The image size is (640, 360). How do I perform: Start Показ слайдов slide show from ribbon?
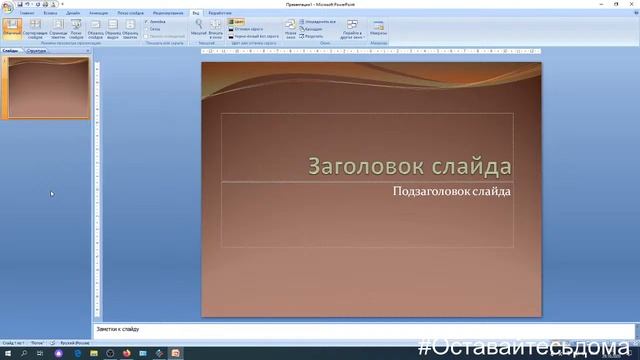click(x=76, y=29)
